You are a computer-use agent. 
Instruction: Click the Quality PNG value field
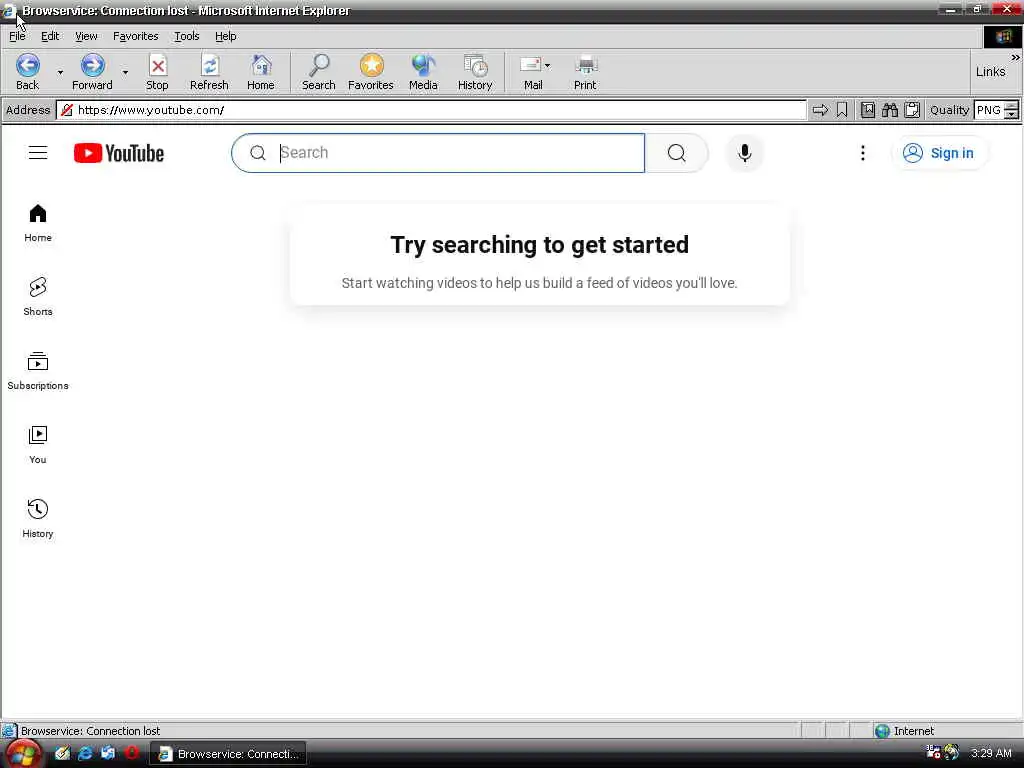click(x=989, y=110)
